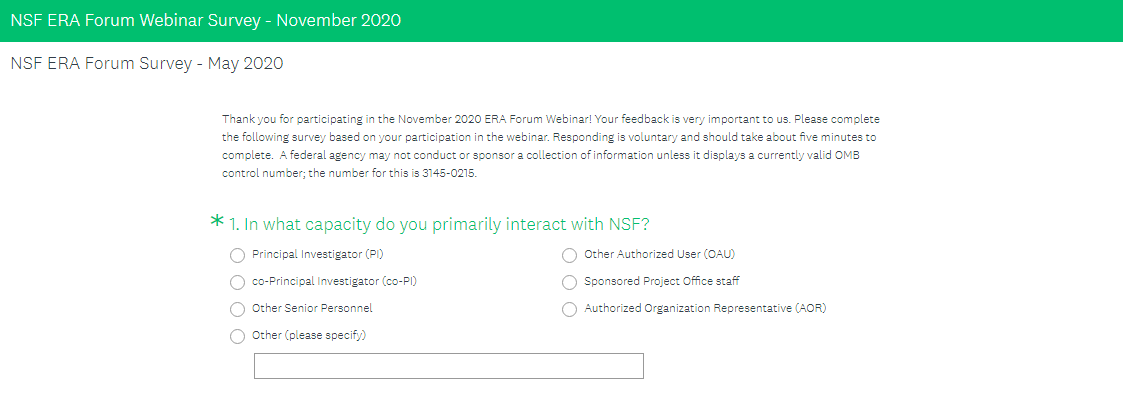
Task: Click the text field under Other (please specify)
Action: 449,365
